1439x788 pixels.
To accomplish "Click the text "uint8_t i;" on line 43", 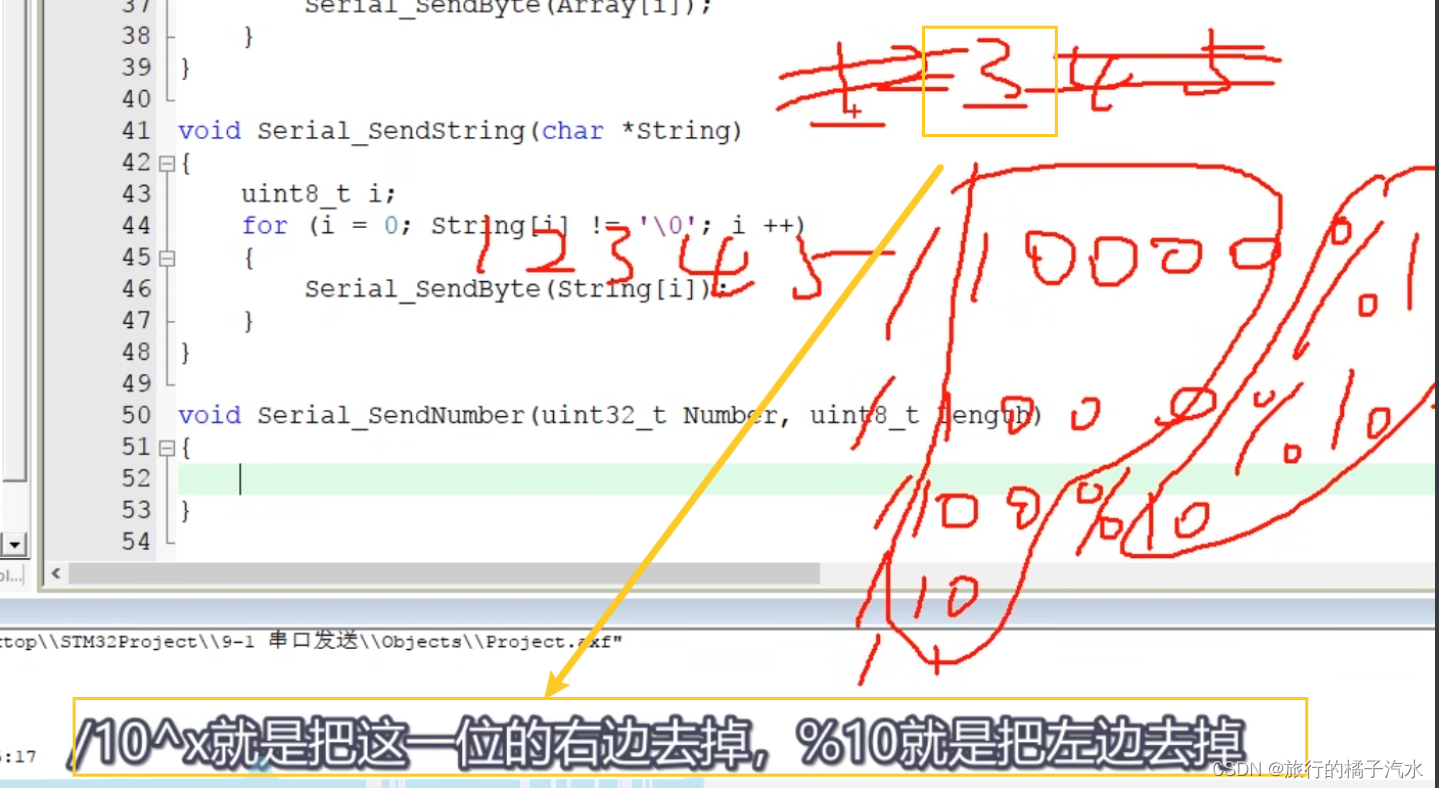I will (x=318, y=194).
